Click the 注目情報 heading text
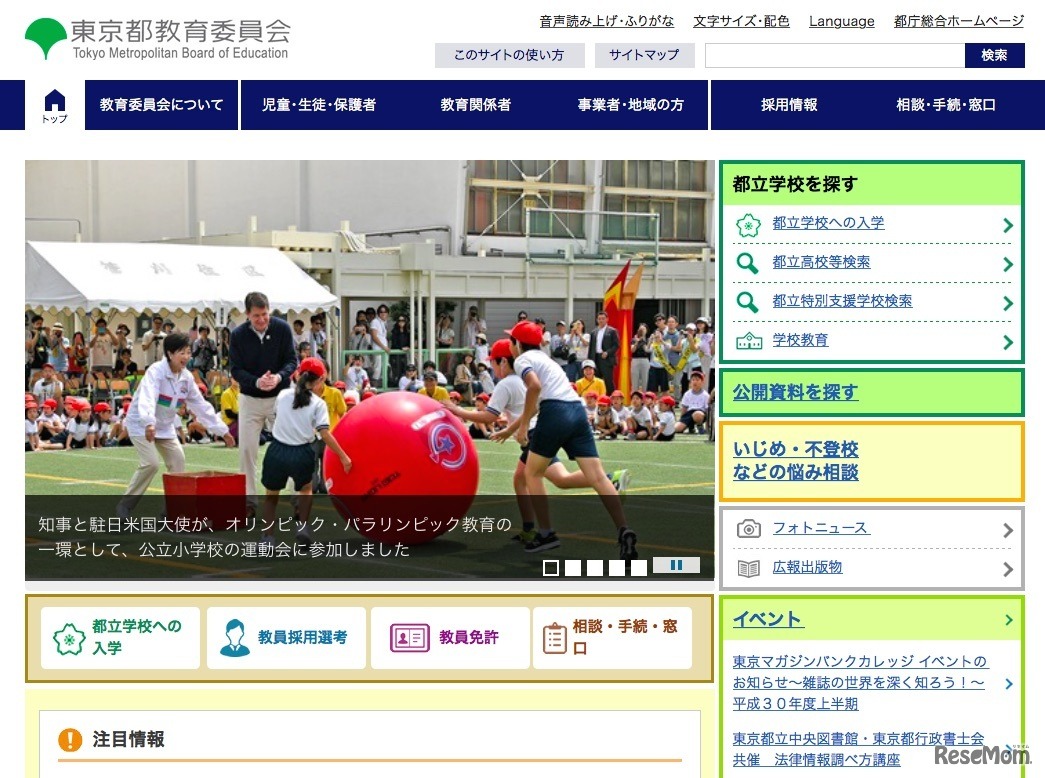The image size is (1045, 778). coord(128,739)
